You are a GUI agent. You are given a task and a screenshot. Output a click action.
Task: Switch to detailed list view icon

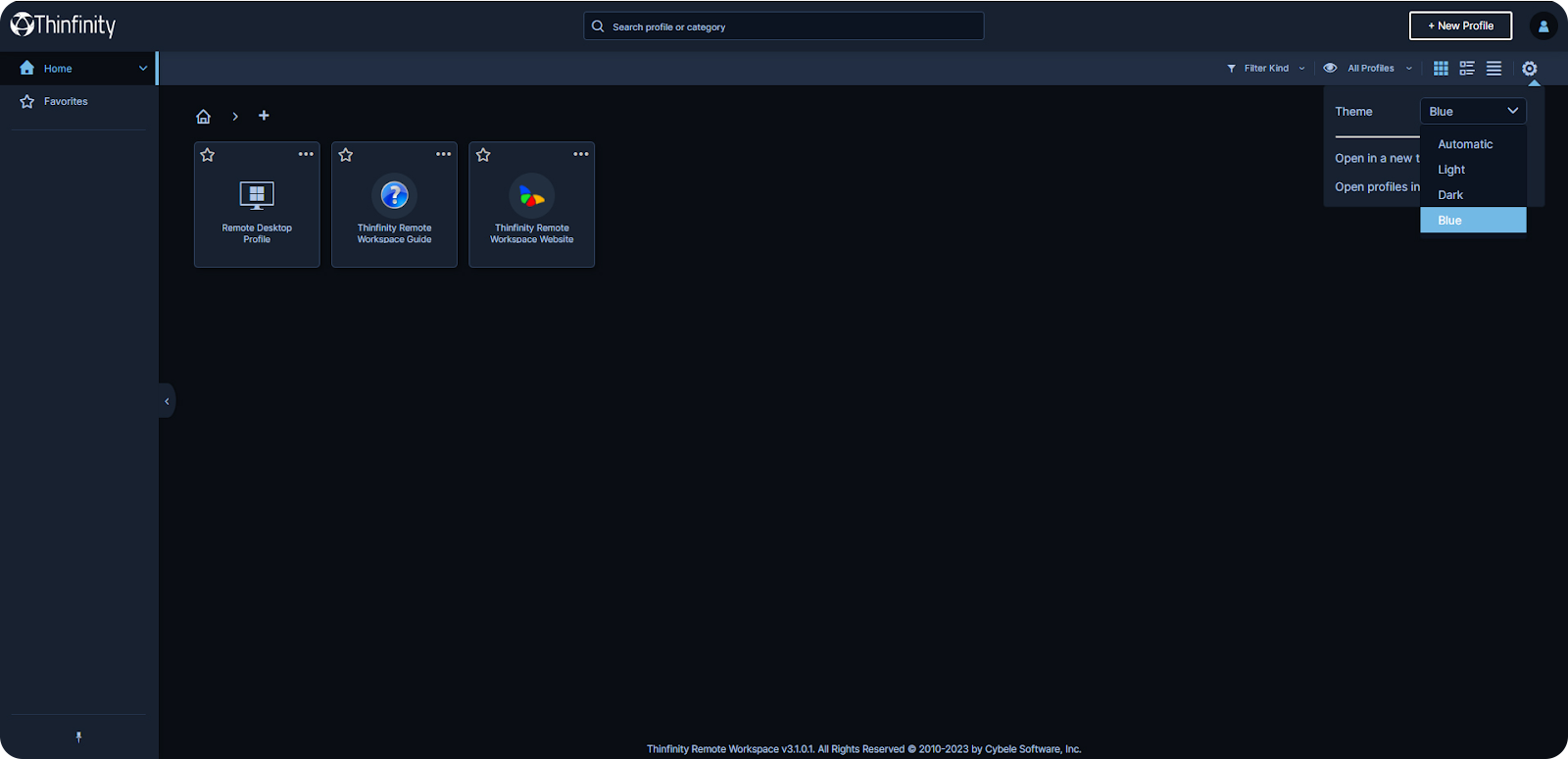click(x=1467, y=69)
